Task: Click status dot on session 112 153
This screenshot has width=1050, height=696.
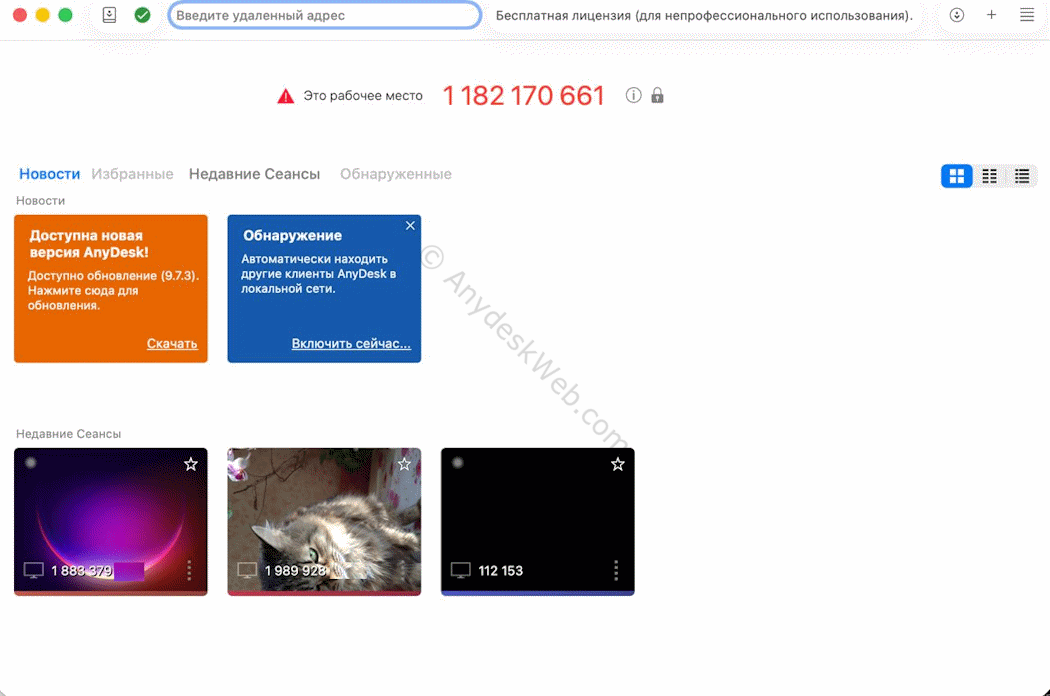Action: tap(458, 463)
